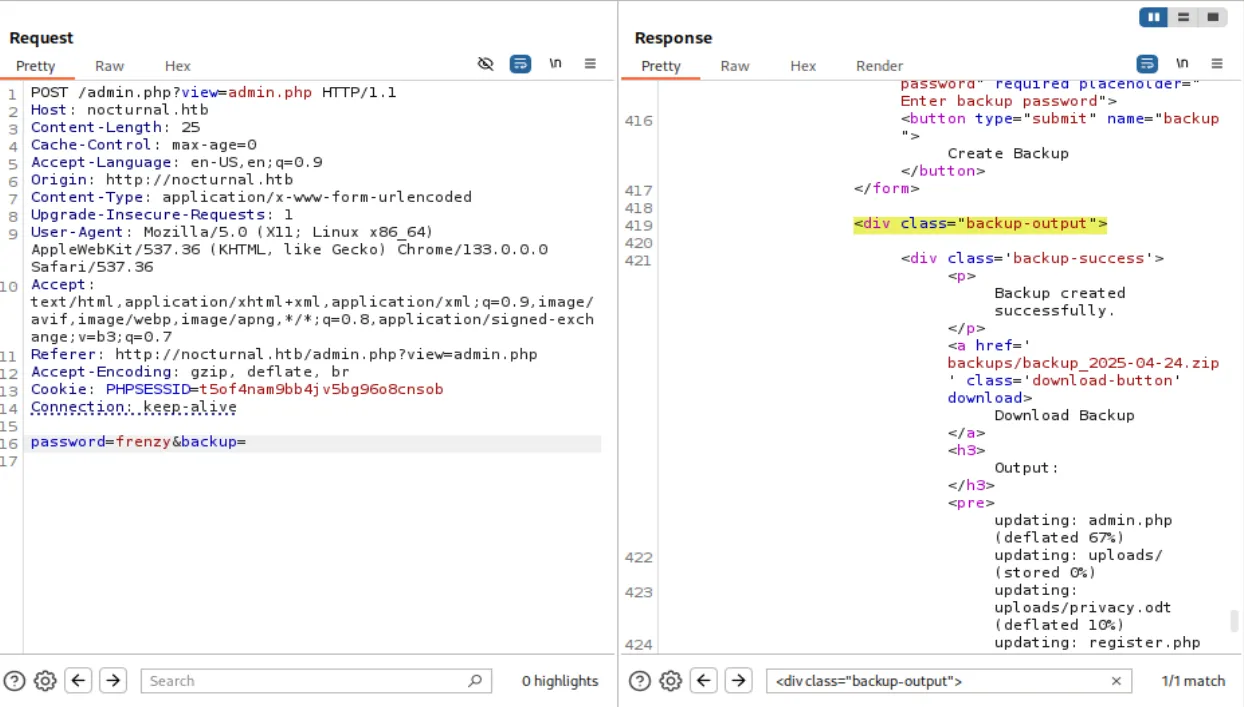Click the '0 highlights' status text

pyautogui.click(x=560, y=681)
